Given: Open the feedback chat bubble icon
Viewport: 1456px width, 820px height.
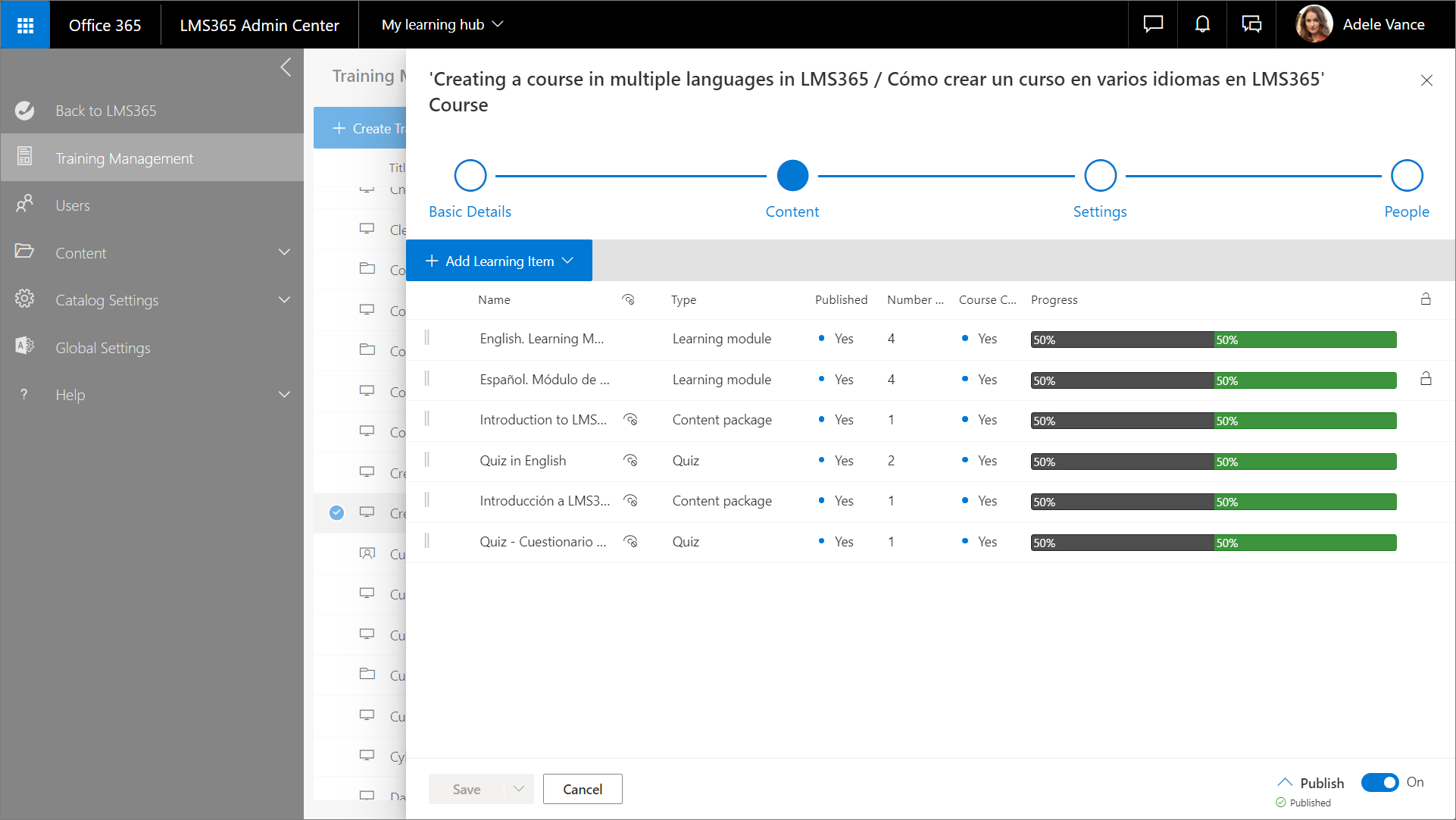Looking at the screenshot, I should tap(1153, 25).
